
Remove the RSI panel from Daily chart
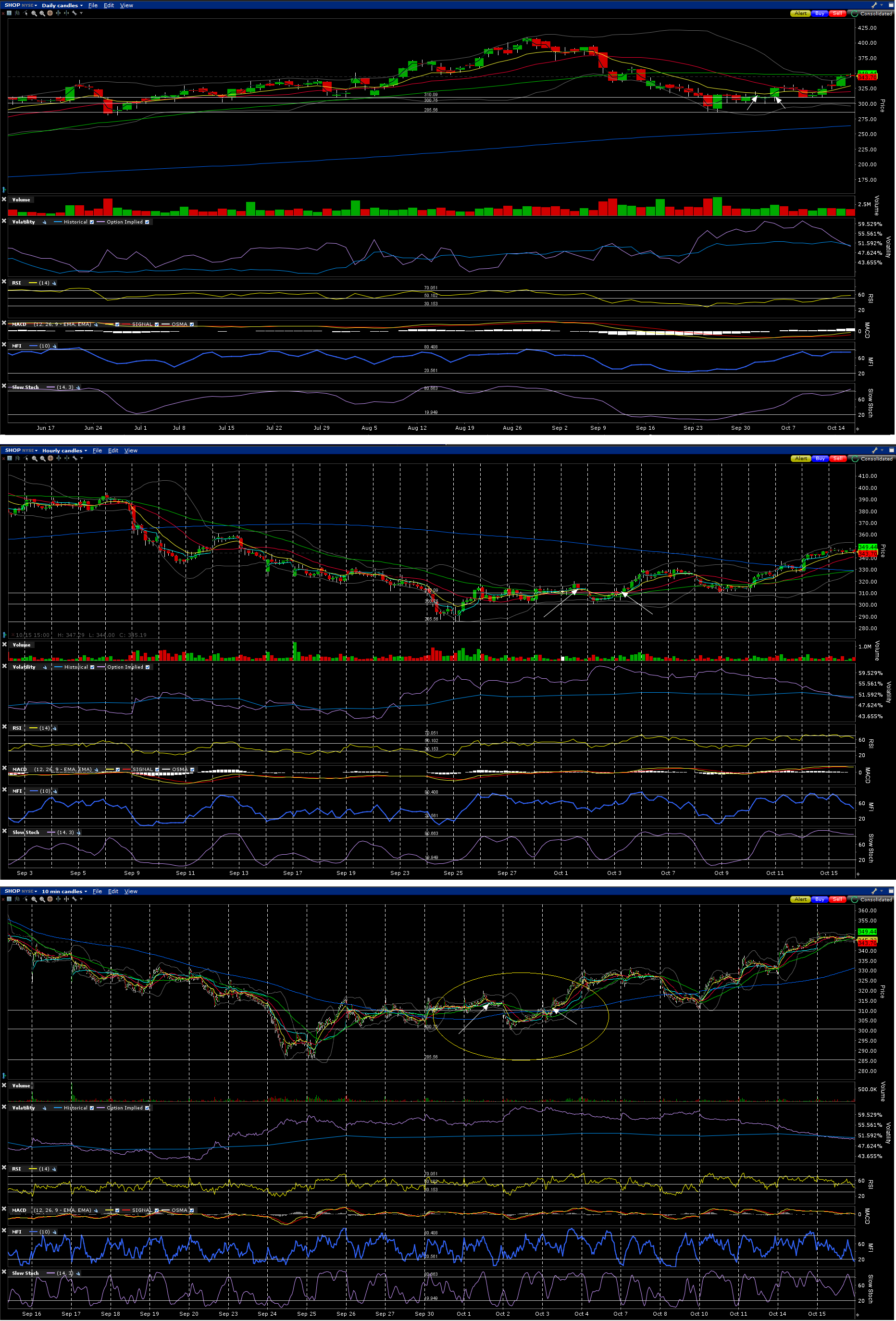pyautogui.click(x=4, y=282)
